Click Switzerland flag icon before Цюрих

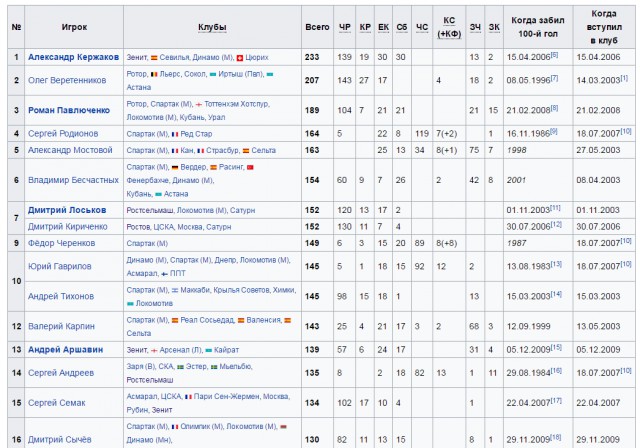click(240, 58)
